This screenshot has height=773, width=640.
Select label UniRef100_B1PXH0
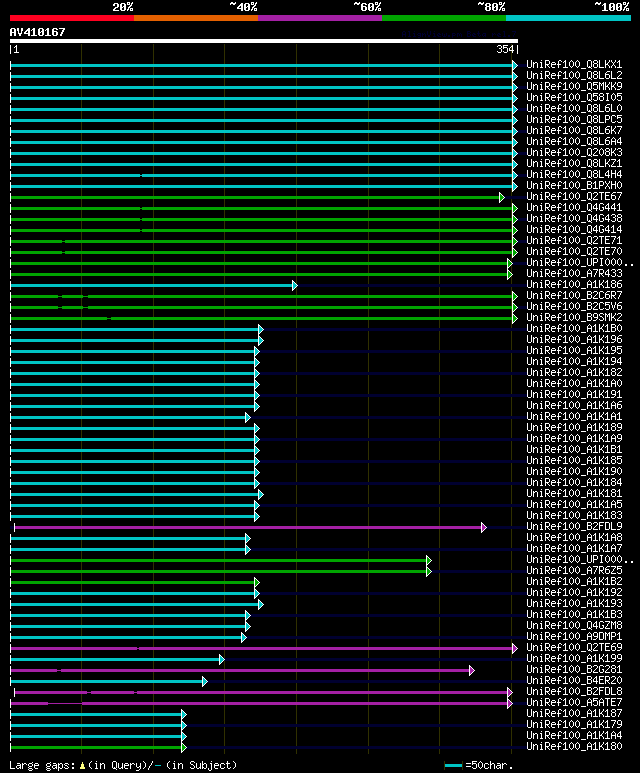click(x=574, y=185)
